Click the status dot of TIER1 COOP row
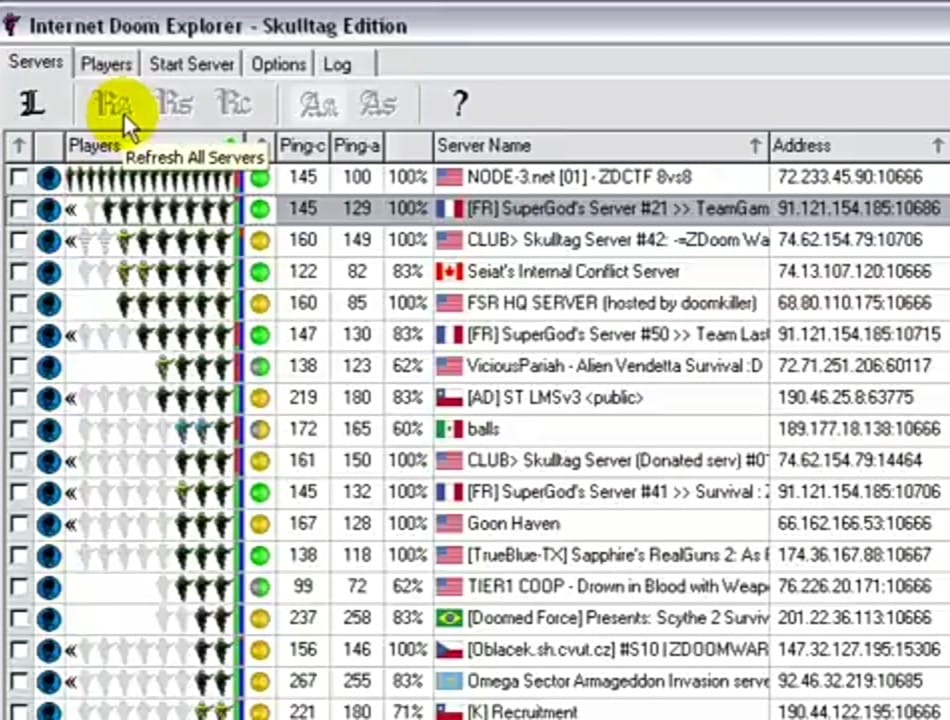The width and height of the screenshot is (950, 720). click(261, 587)
